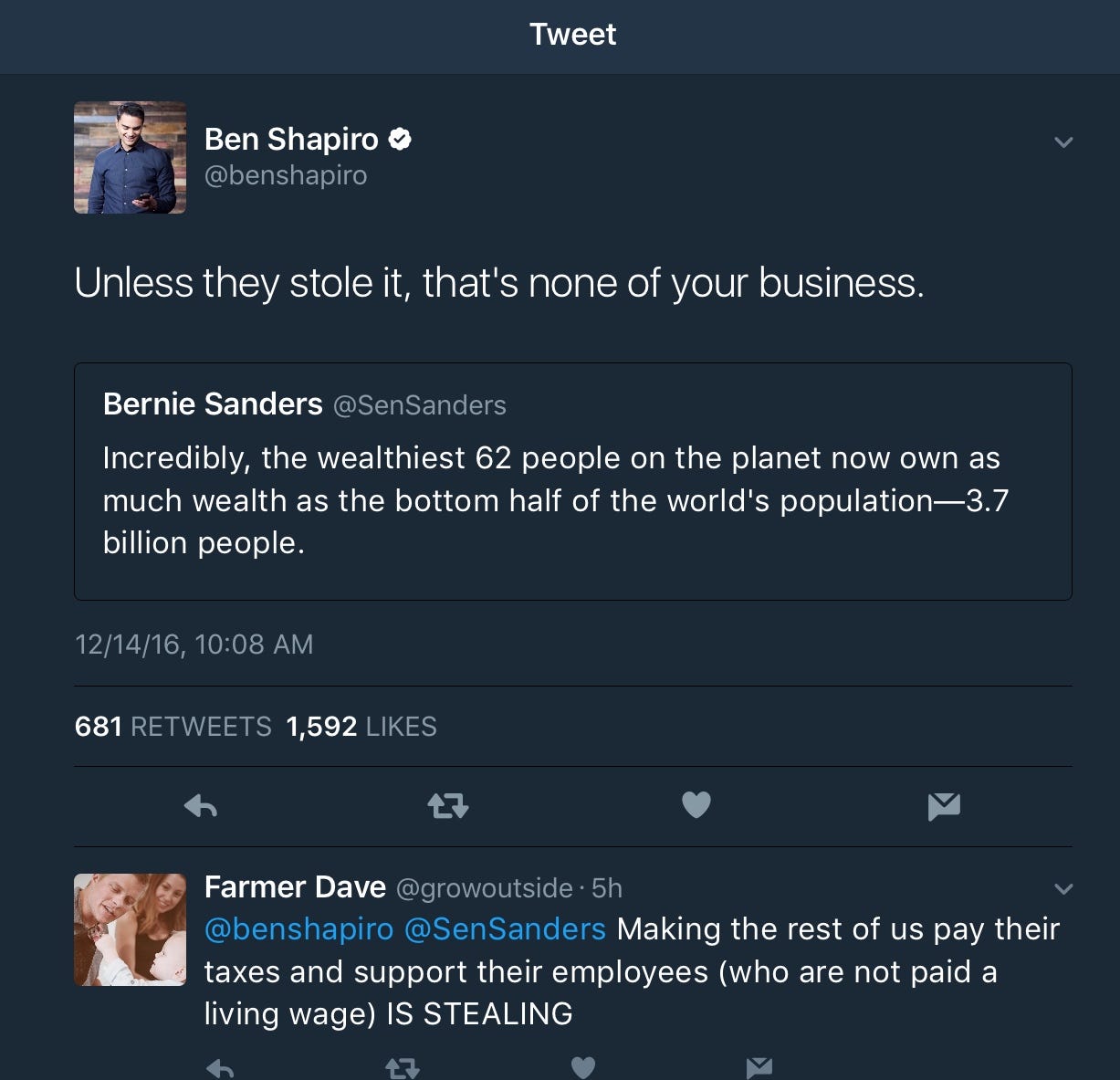Like Farmer Dave's reply
This screenshot has height=1080, width=1120.
point(583,1066)
